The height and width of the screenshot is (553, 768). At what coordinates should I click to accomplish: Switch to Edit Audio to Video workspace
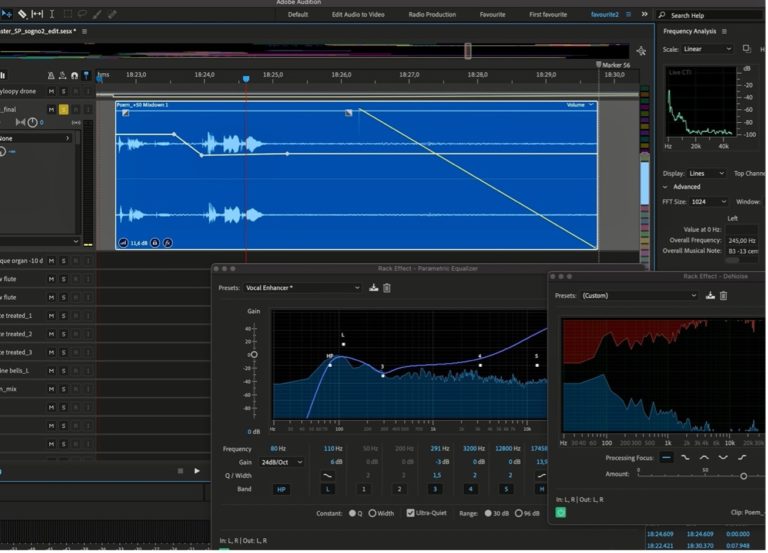pyautogui.click(x=358, y=15)
